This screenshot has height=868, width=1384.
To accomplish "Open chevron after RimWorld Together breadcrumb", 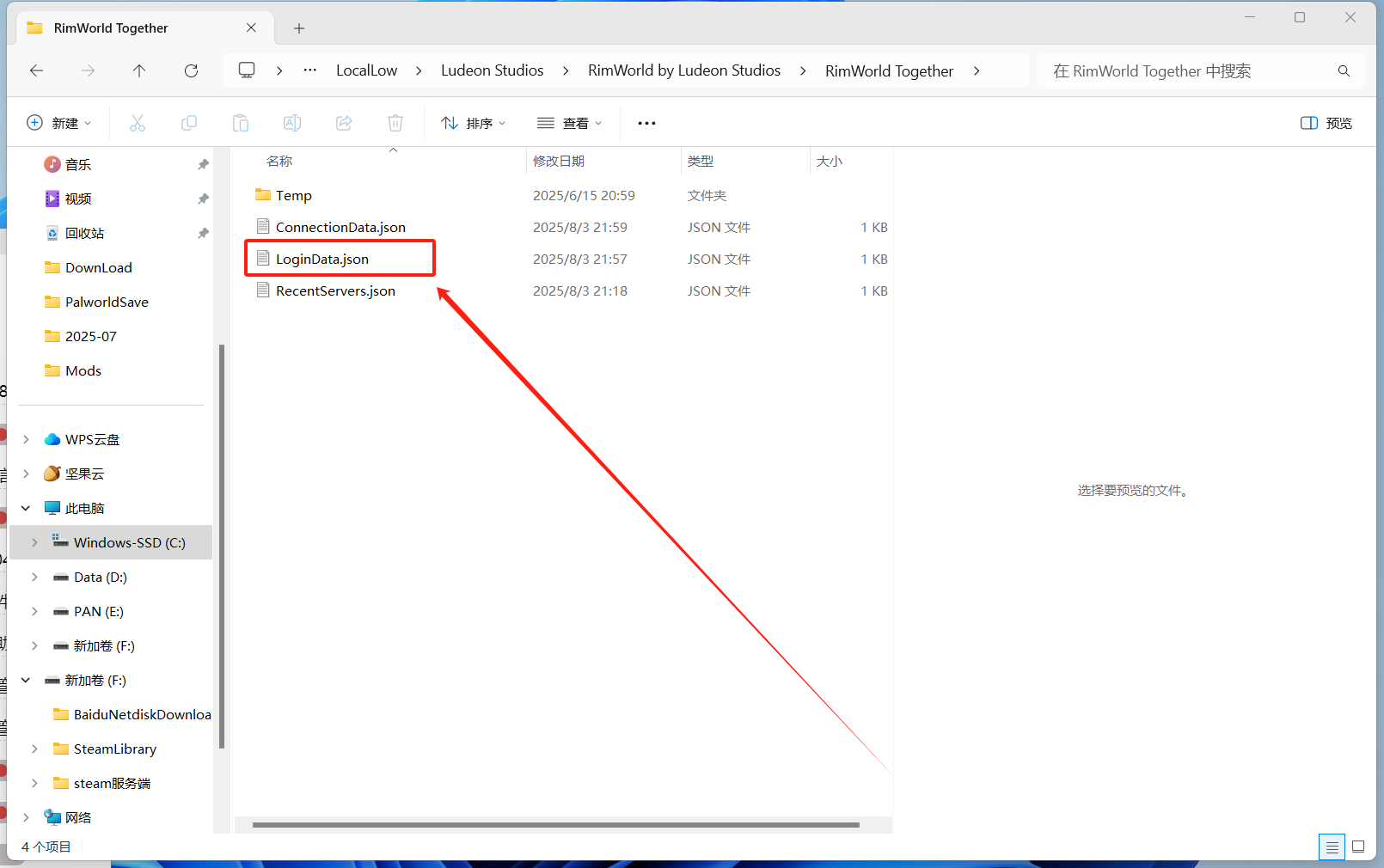I will [977, 70].
